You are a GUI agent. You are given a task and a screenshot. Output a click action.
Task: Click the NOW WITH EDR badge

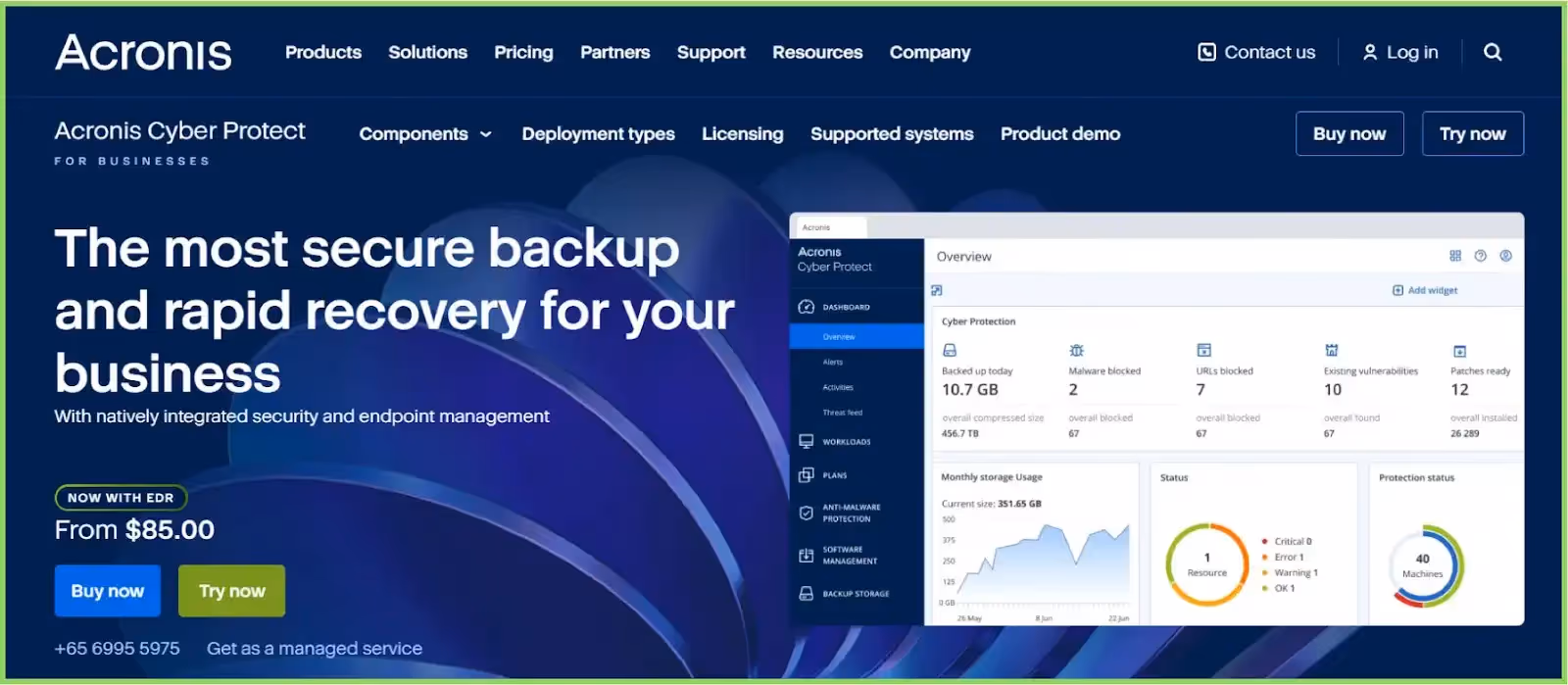point(121,498)
